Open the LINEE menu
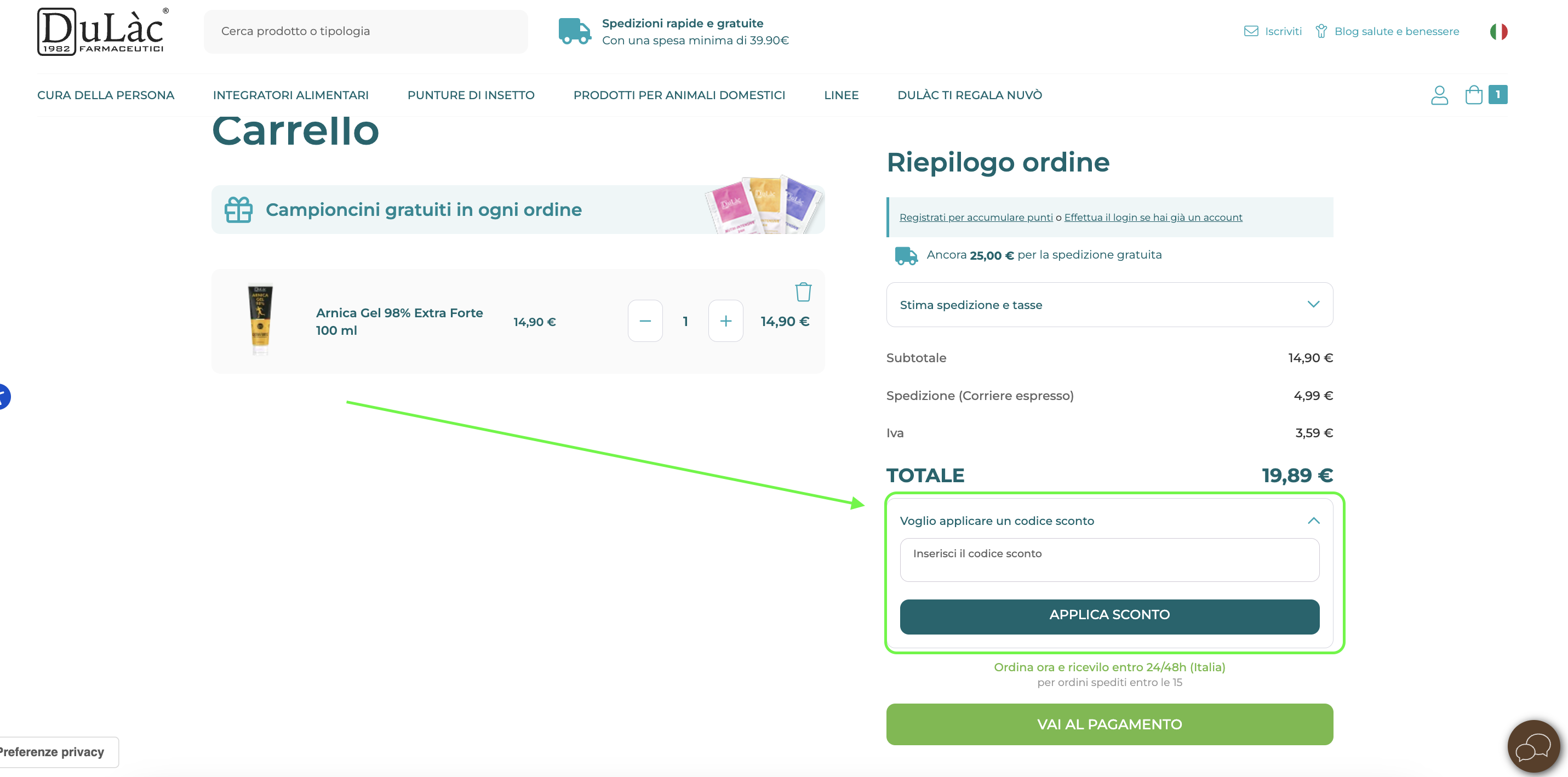Screen dimensions: 1568x777 840,95
